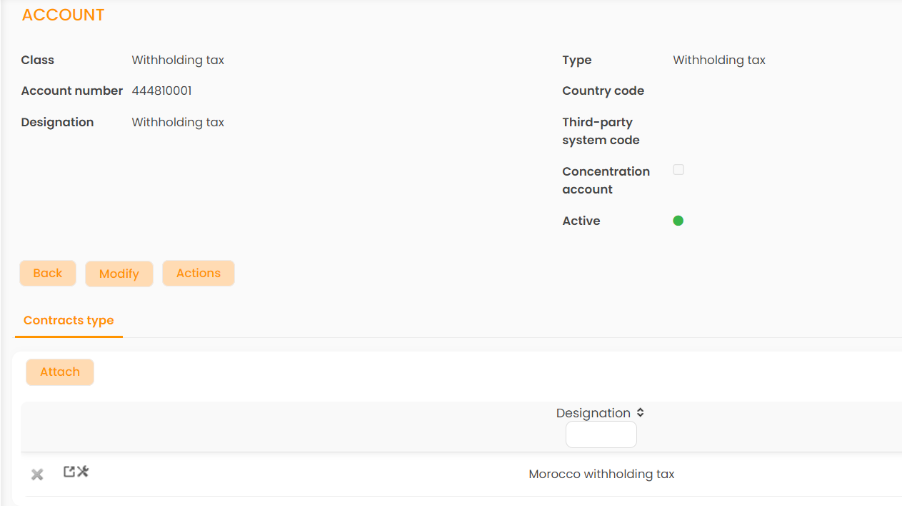Click the Country code label
Viewport: 909px width, 507px height.
(x=603, y=91)
